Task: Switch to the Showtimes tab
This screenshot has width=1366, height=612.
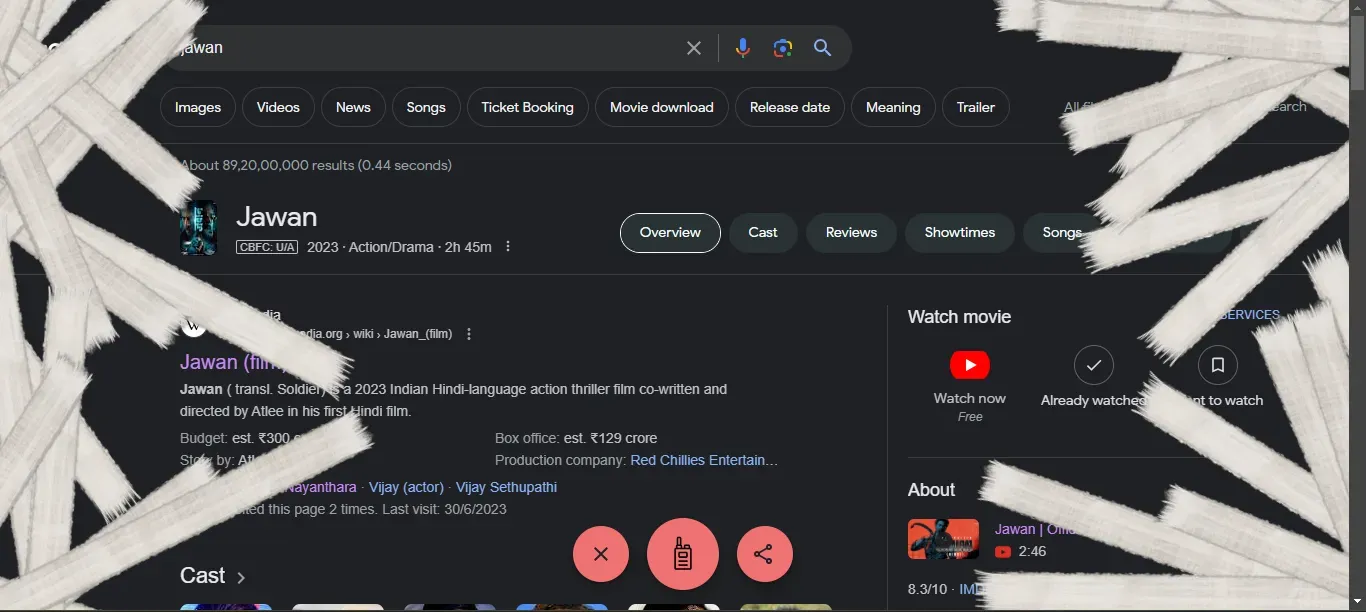Action: point(960,232)
